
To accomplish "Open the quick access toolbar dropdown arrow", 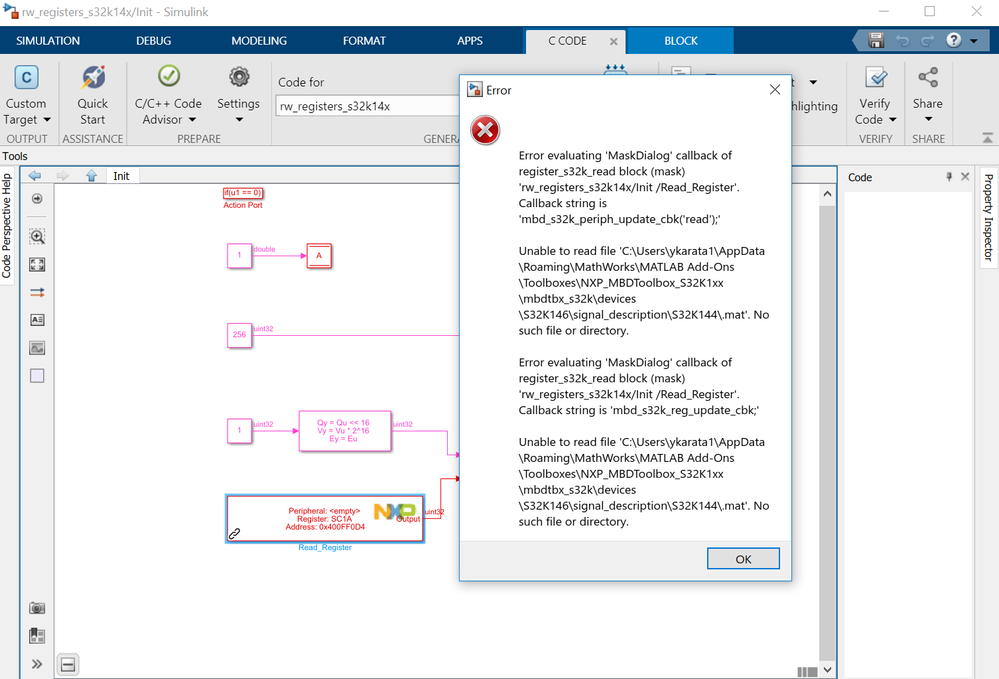I will pyautogui.click(x=974, y=41).
